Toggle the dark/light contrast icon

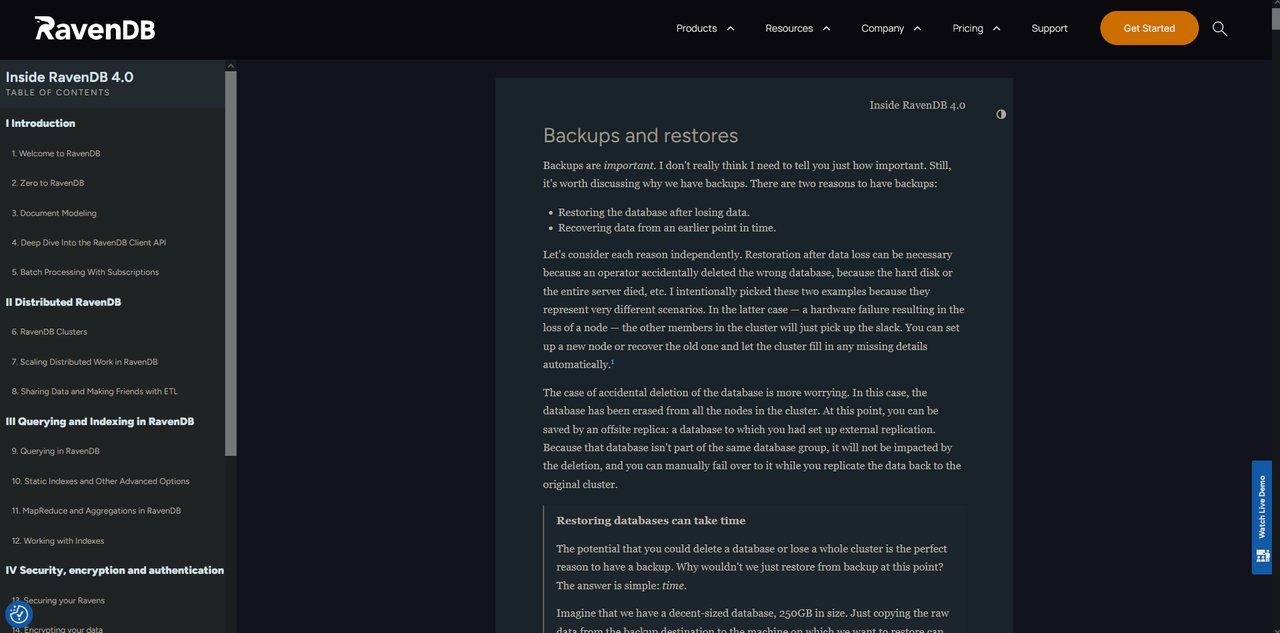coord(1001,114)
